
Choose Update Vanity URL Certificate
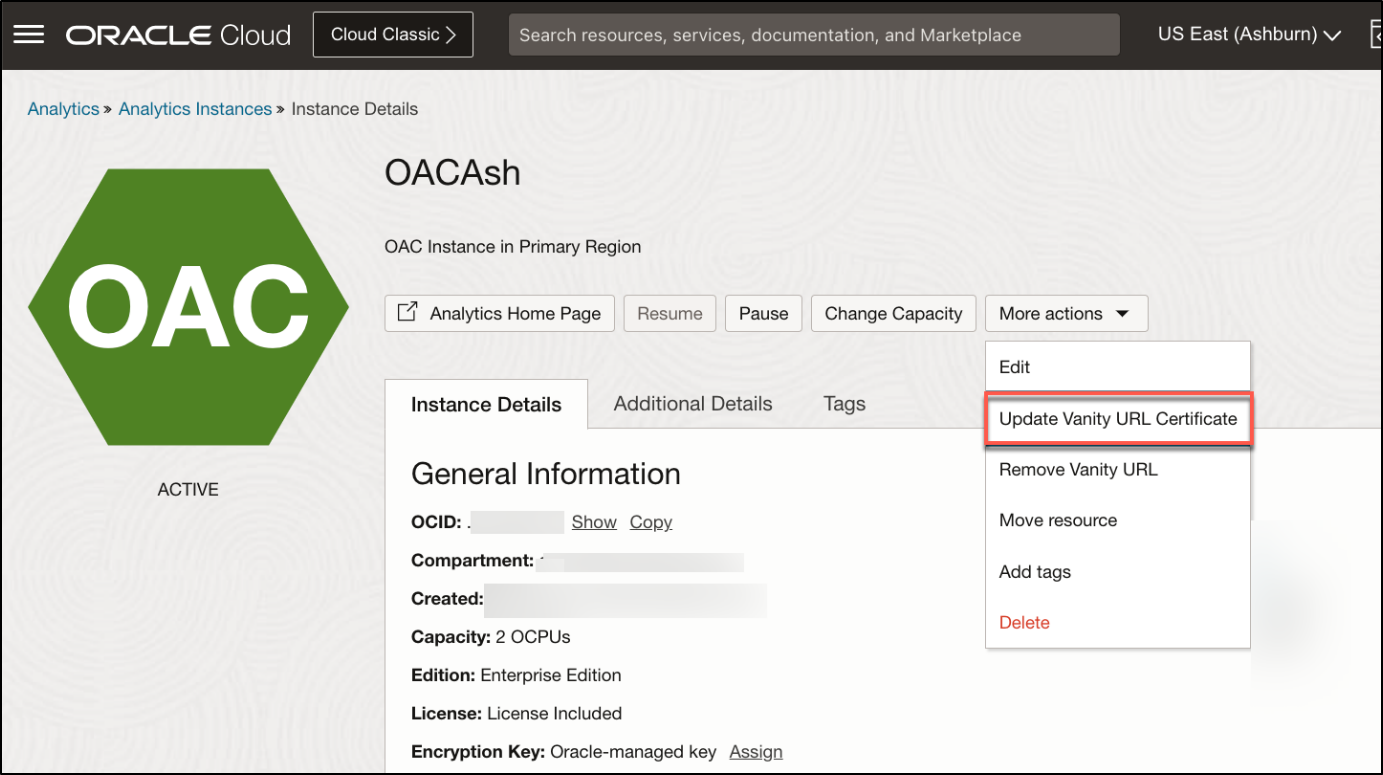point(1117,419)
